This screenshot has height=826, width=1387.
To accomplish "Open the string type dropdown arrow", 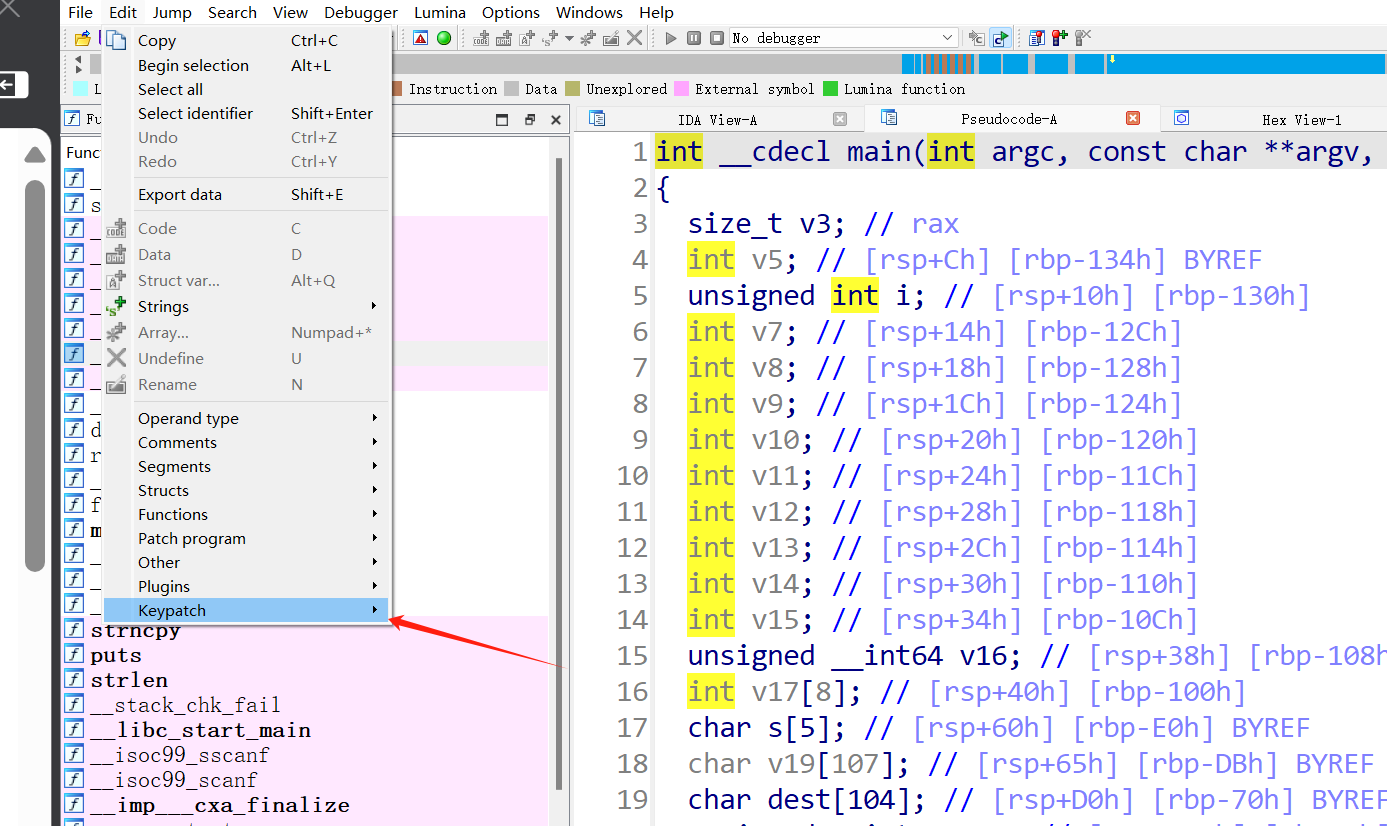I will point(569,38).
